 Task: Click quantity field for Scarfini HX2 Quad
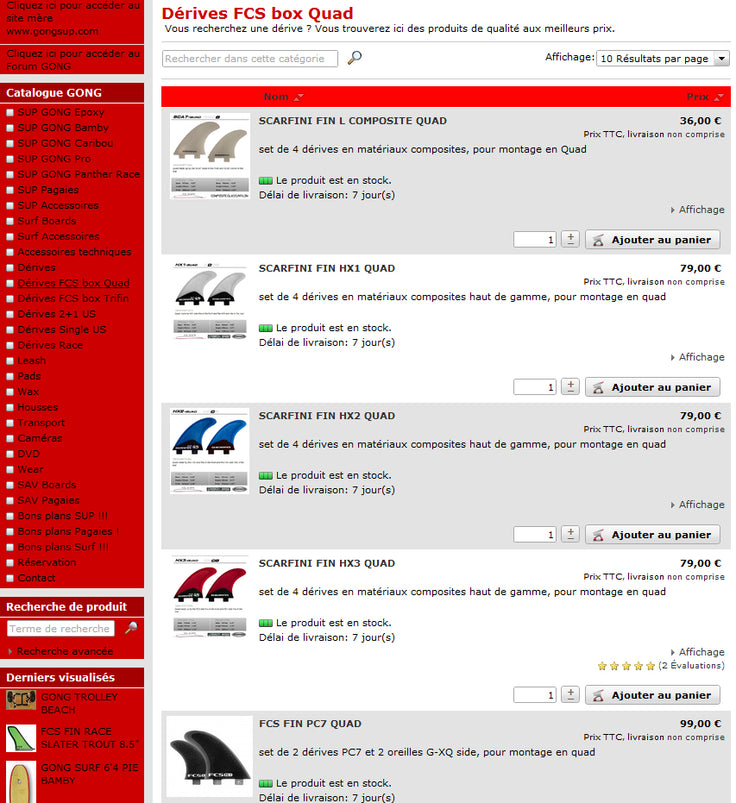[535, 535]
